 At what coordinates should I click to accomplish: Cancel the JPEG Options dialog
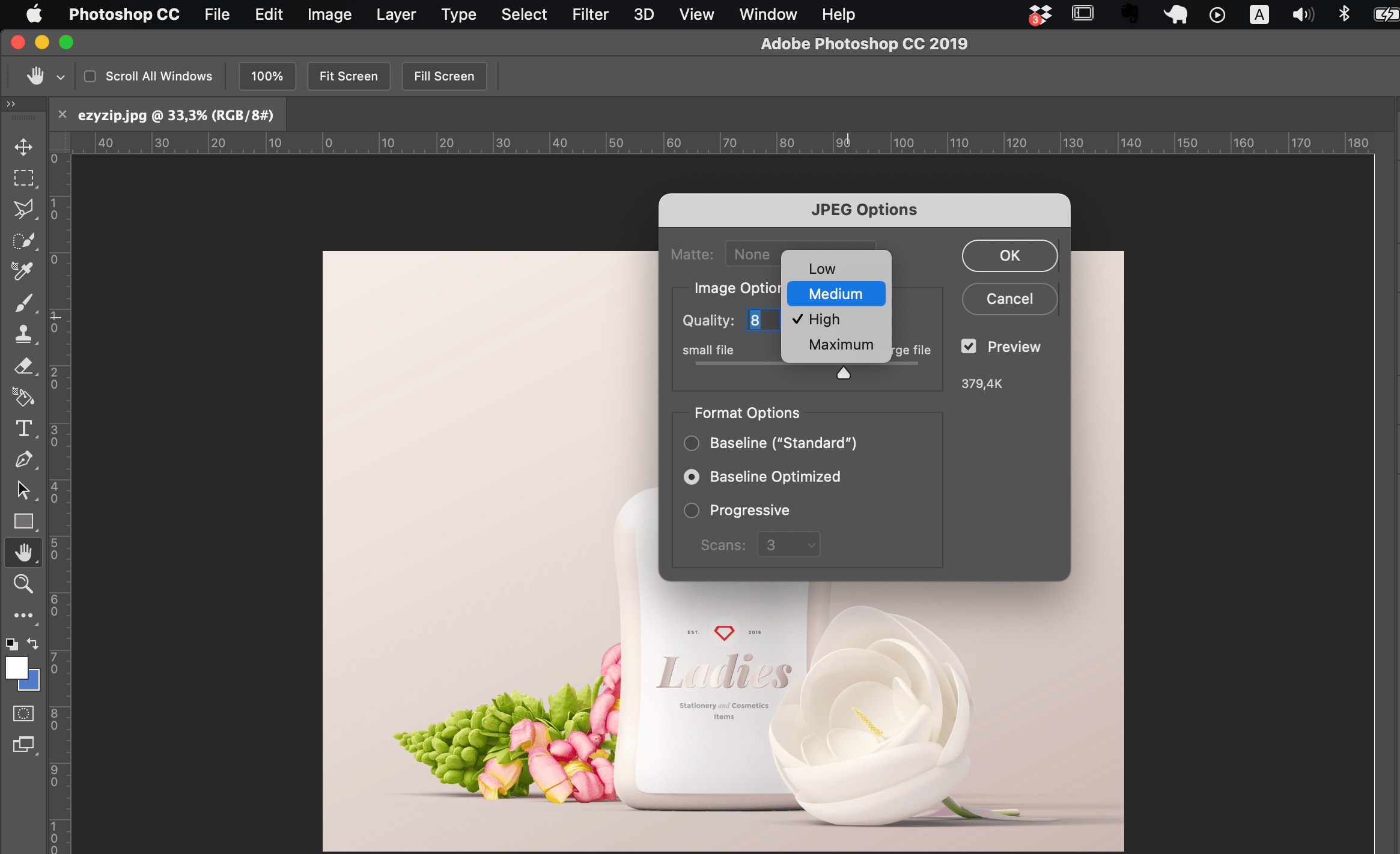1009,298
